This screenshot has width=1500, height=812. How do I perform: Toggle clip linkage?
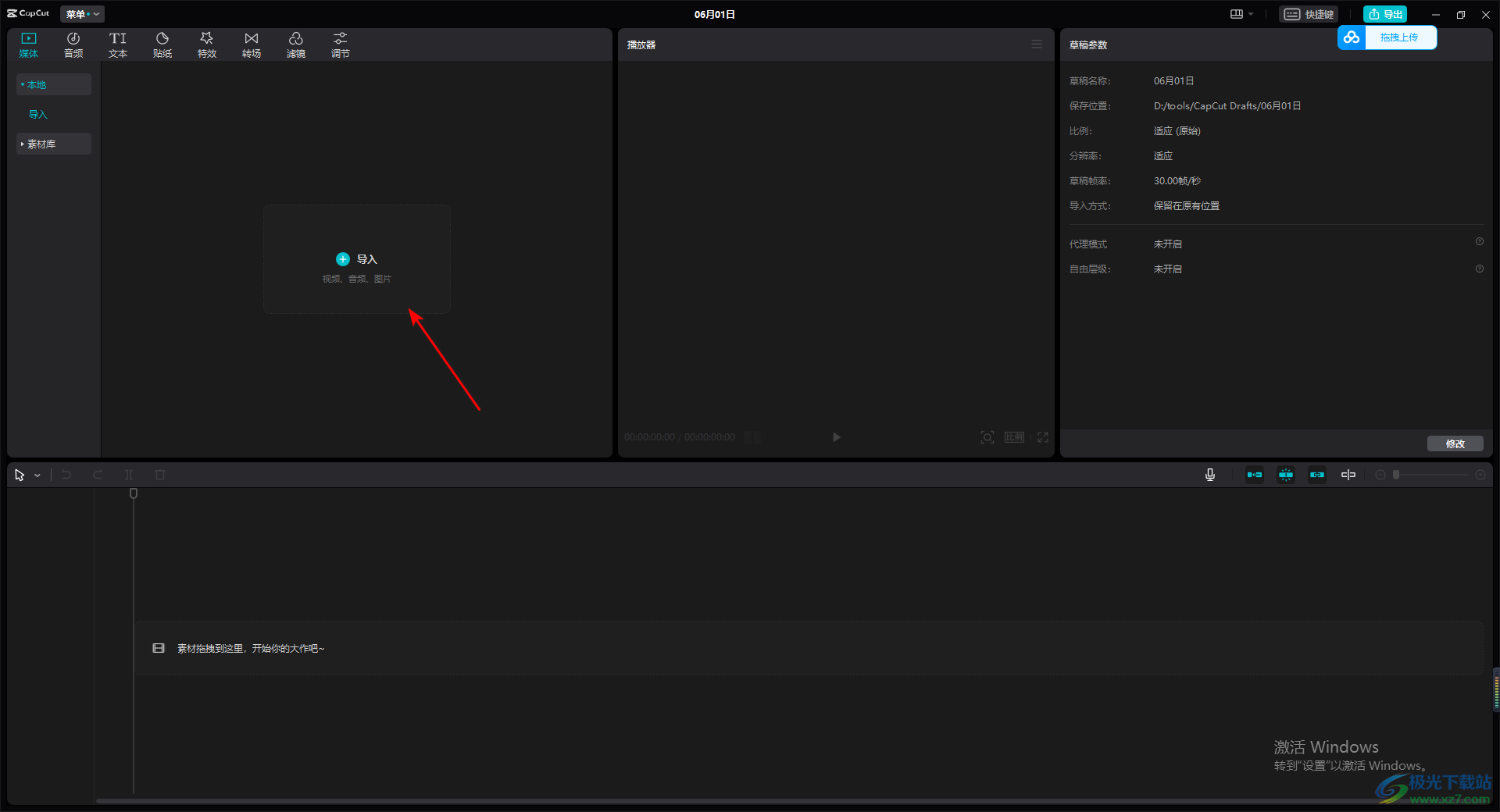pos(1317,475)
